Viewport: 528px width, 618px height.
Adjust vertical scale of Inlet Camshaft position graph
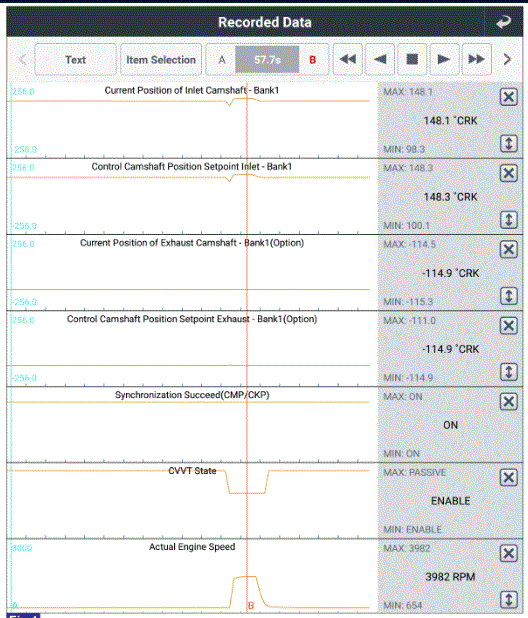[509, 143]
